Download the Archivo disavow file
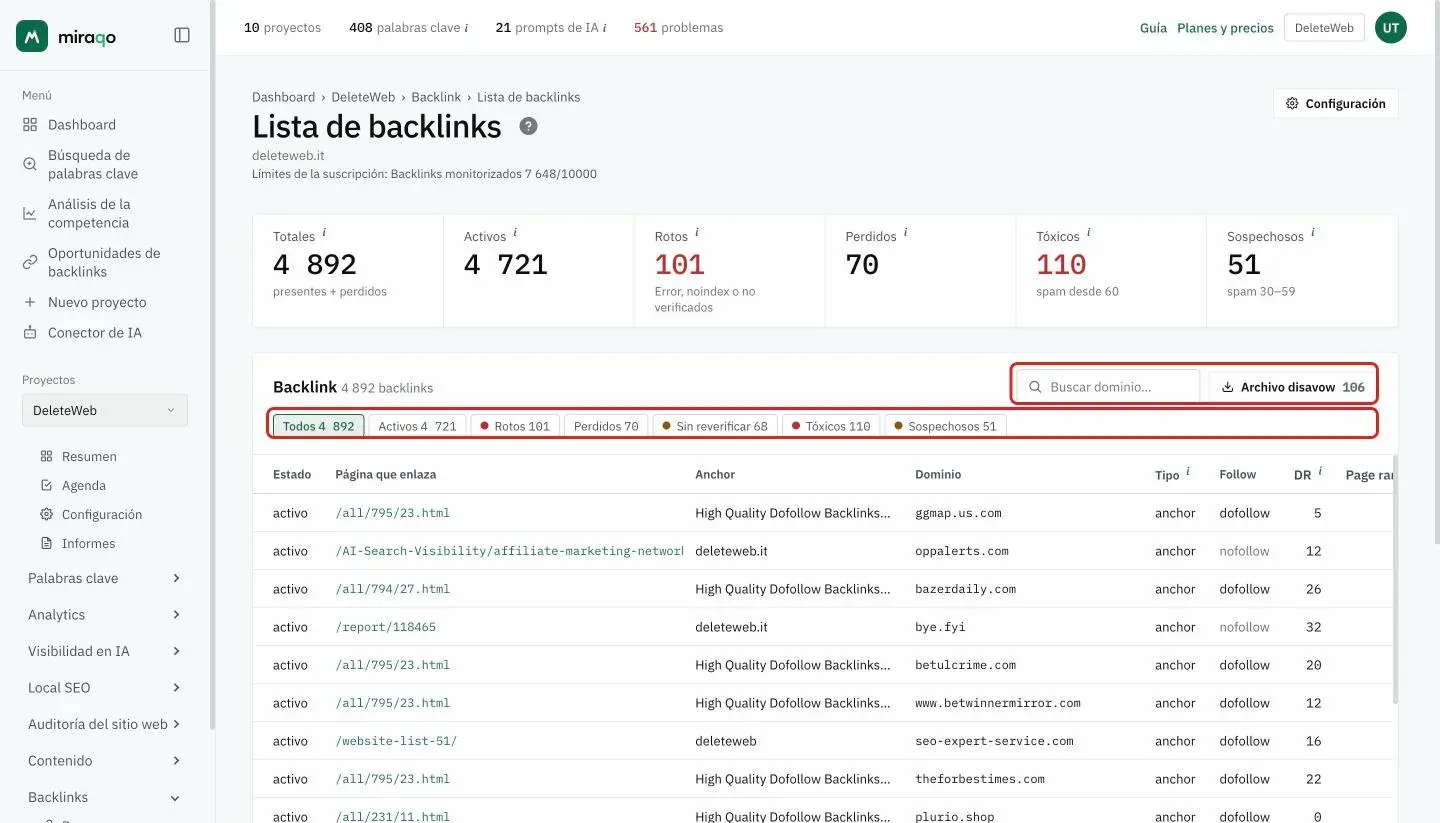Viewport: 1440px width, 823px height. coord(1292,387)
